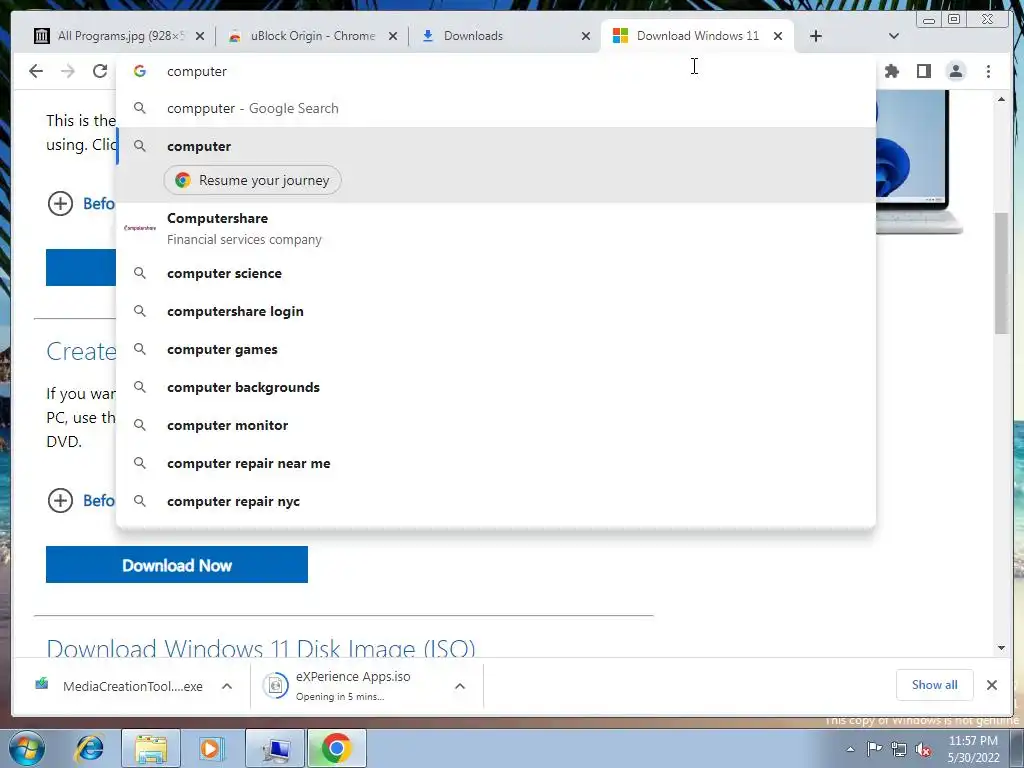Open the taskbar clock 11:57 PM
The width and height of the screenshot is (1024, 768).
(x=973, y=741)
